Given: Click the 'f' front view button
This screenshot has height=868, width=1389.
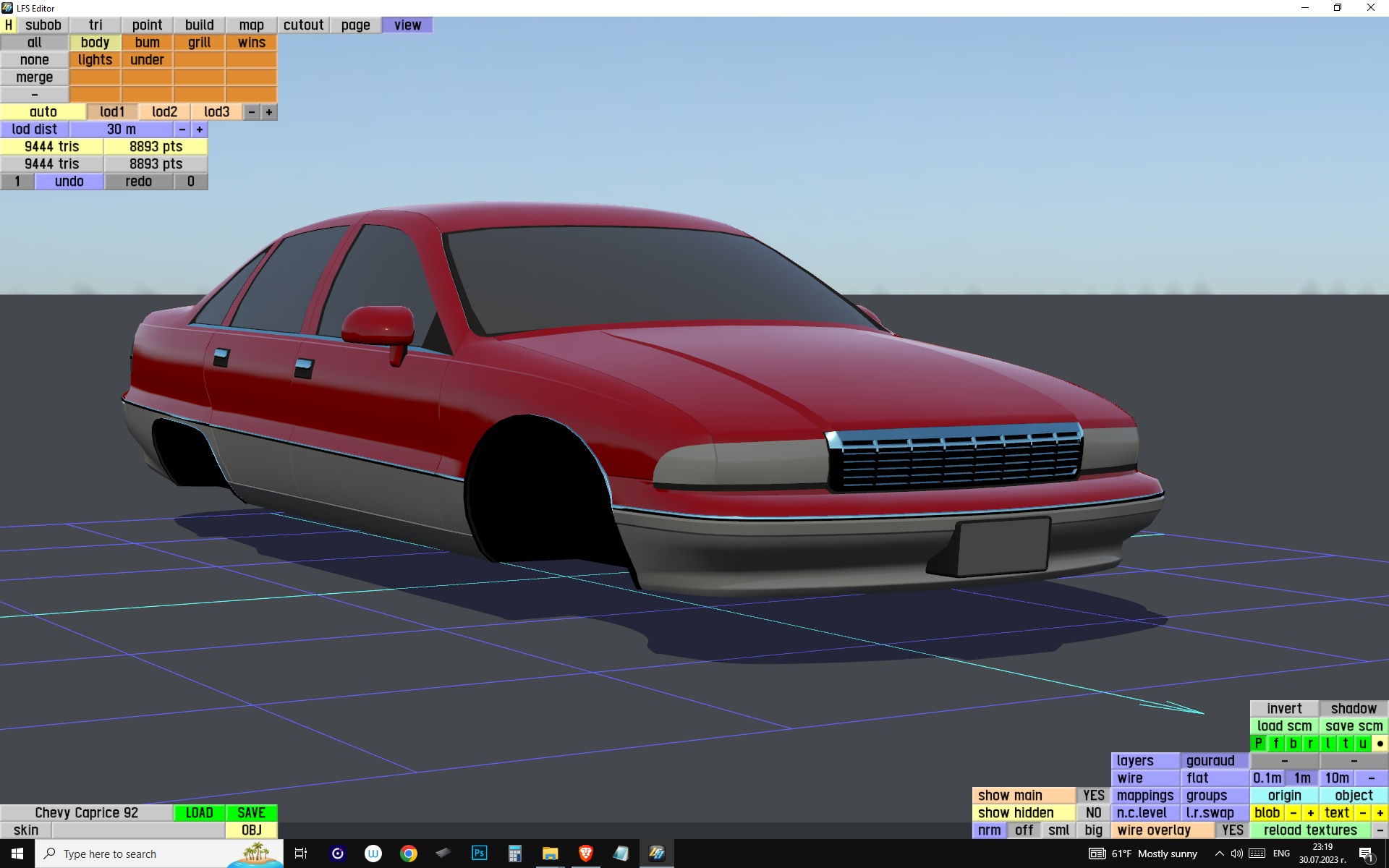Looking at the screenshot, I should point(1275,744).
